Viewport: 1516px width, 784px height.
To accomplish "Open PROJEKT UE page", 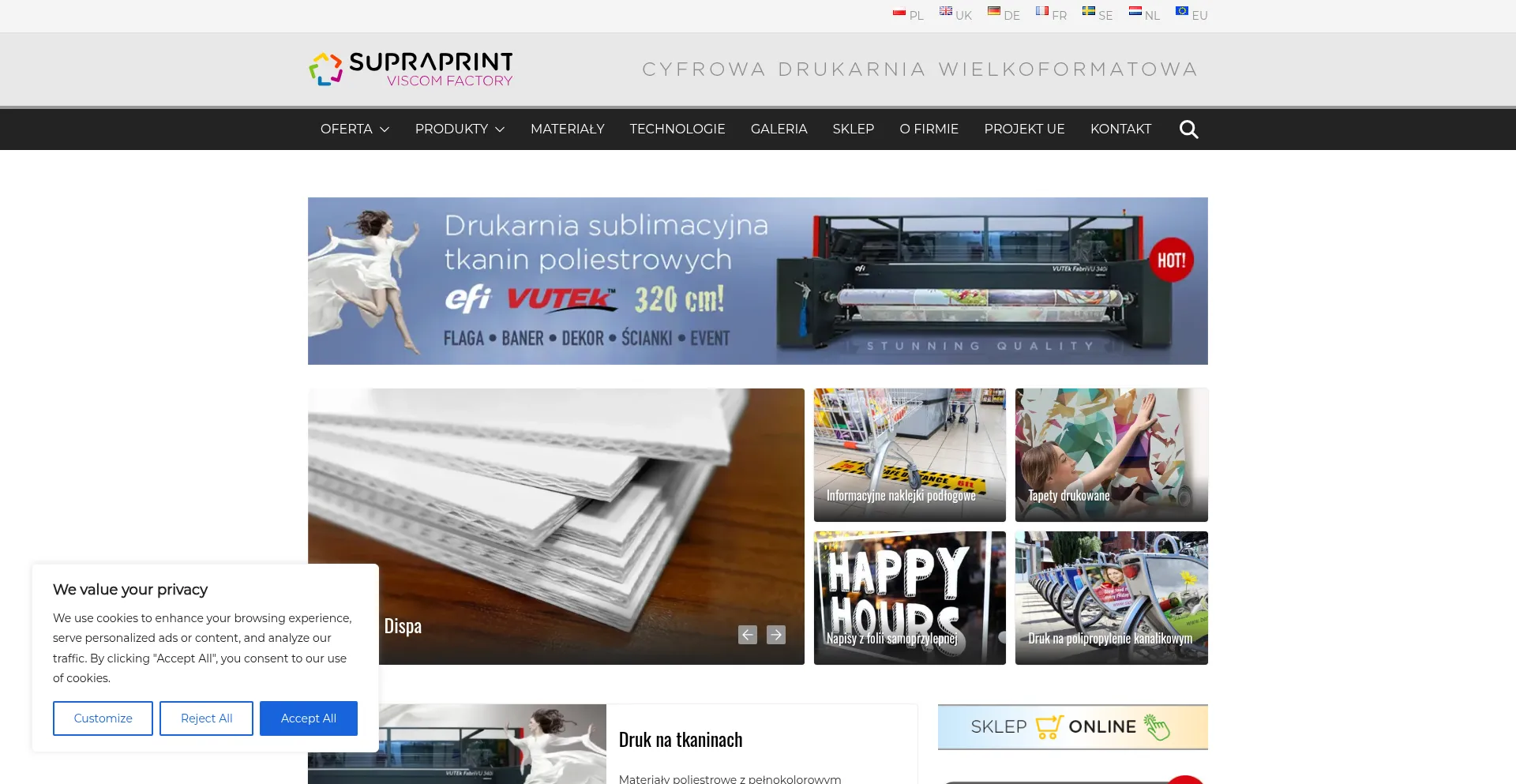I will coord(1025,129).
